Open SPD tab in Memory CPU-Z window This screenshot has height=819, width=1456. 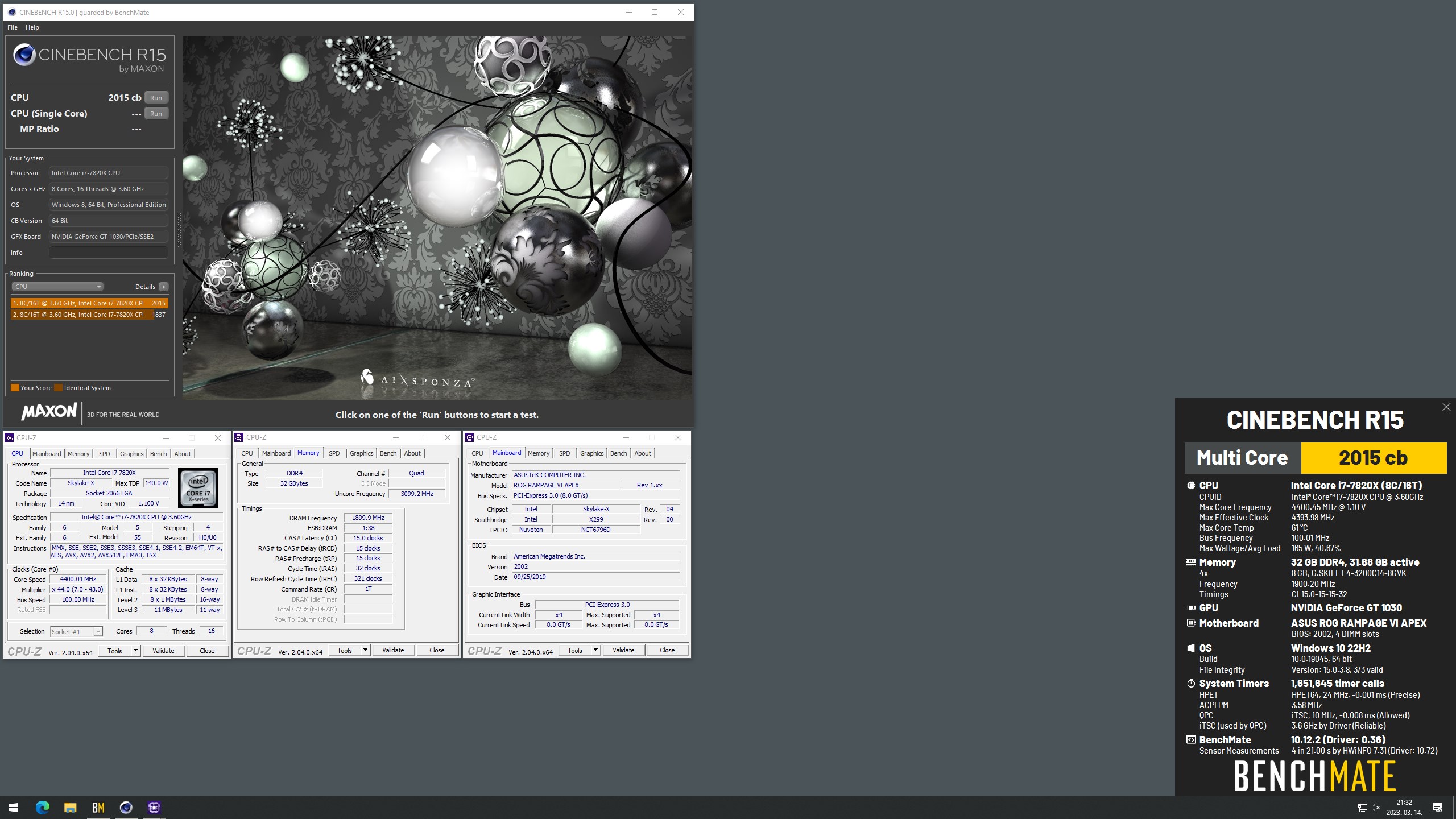tap(334, 453)
